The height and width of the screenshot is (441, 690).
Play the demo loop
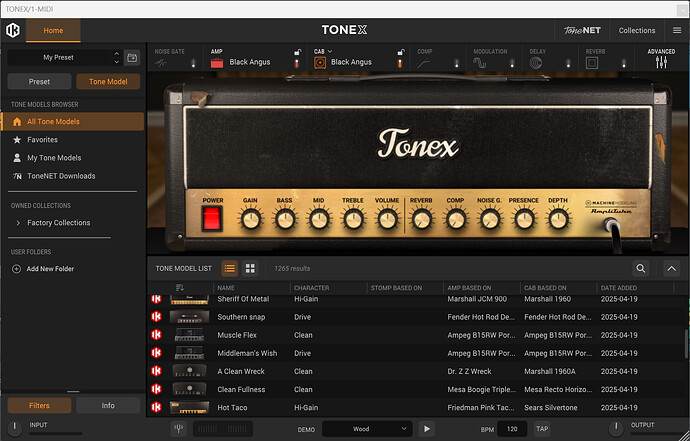pos(427,429)
